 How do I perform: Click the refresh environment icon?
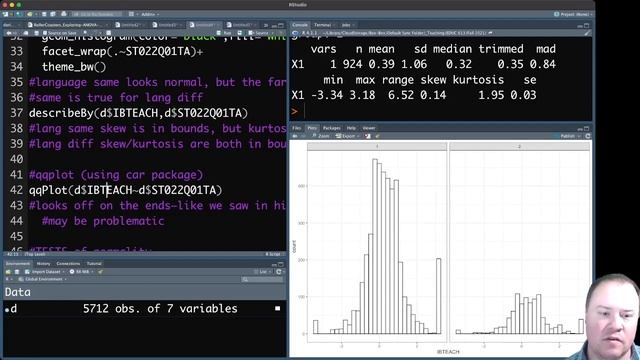[x=279, y=272]
